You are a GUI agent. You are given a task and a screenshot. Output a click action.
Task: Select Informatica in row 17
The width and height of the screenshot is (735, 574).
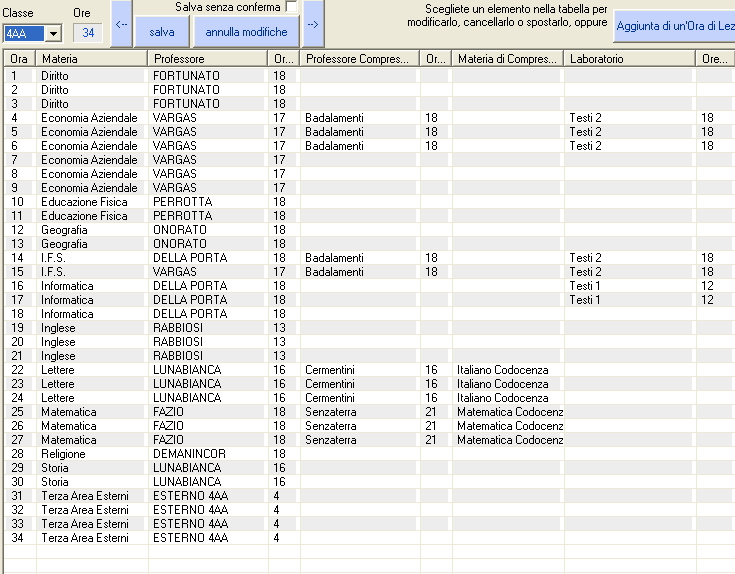coord(67,300)
